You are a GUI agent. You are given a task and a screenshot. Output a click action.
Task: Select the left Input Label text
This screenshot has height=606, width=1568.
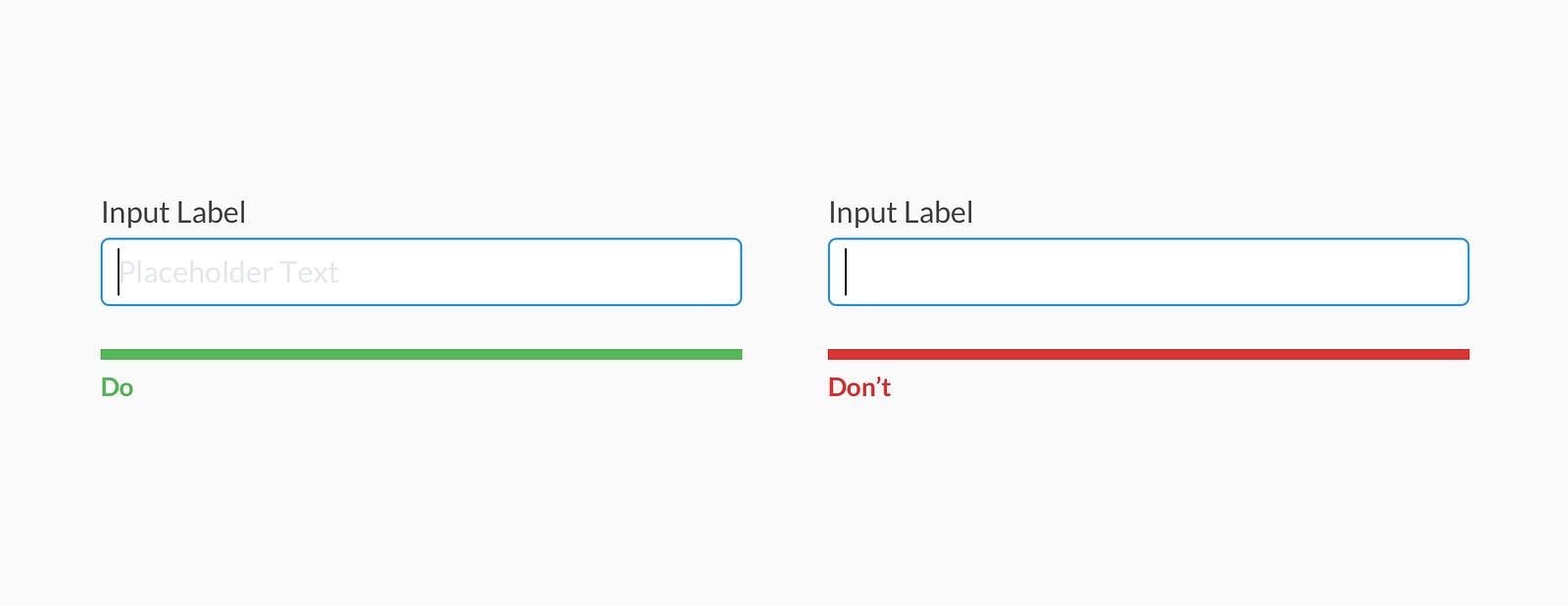click(x=172, y=212)
